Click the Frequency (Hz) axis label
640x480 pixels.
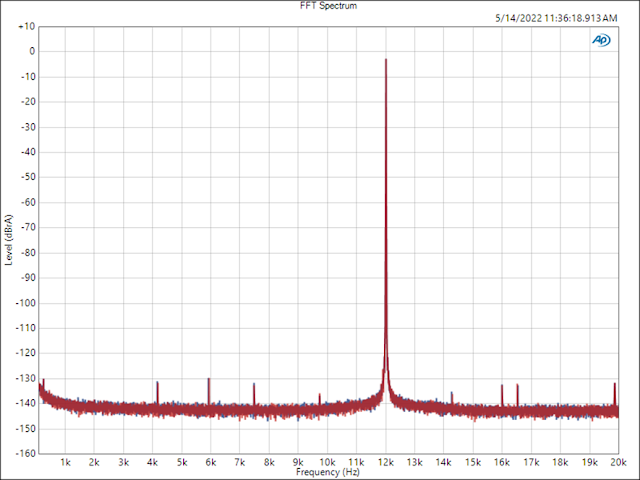(x=328, y=472)
